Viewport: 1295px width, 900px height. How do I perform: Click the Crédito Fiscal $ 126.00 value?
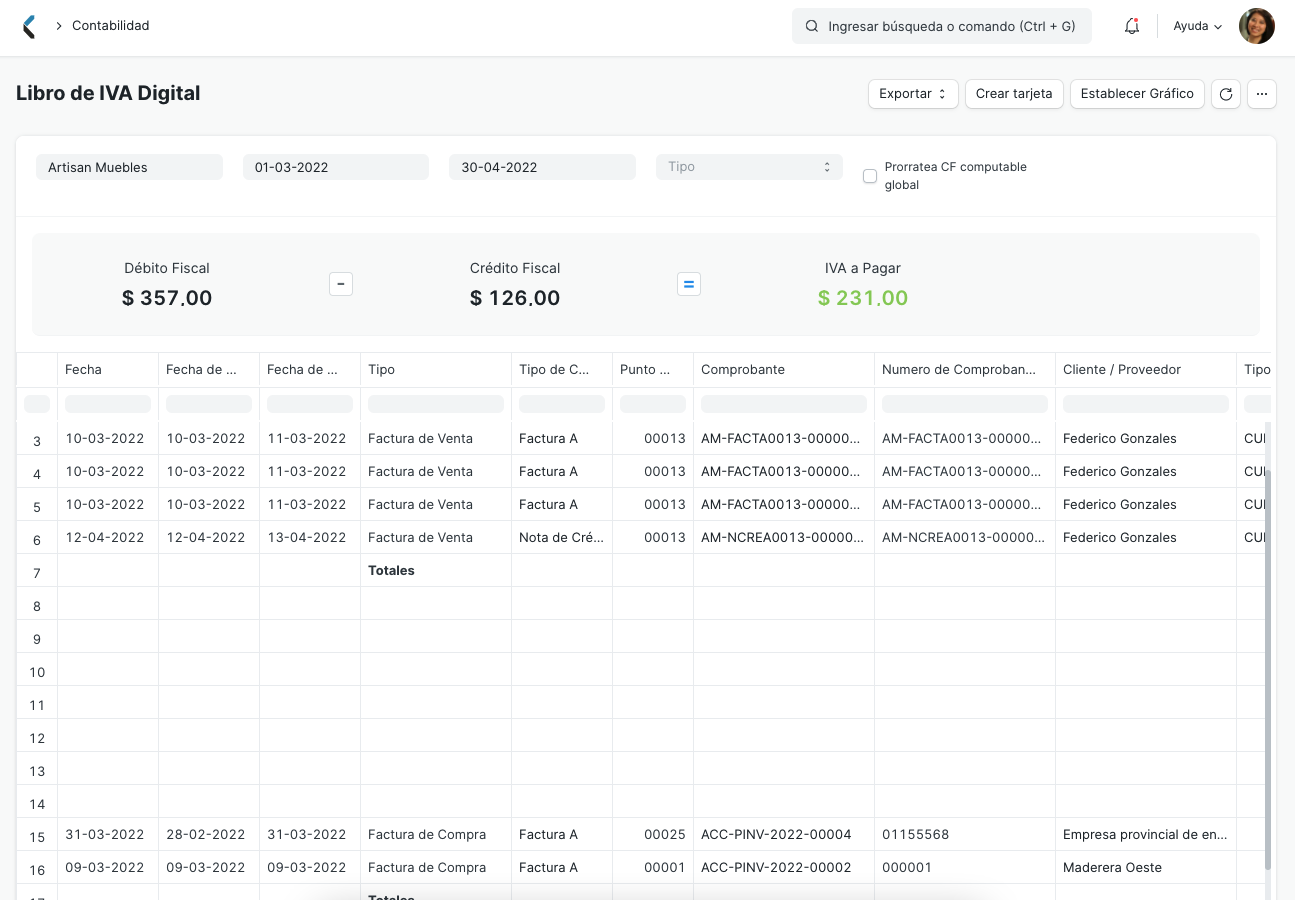point(515,298)
